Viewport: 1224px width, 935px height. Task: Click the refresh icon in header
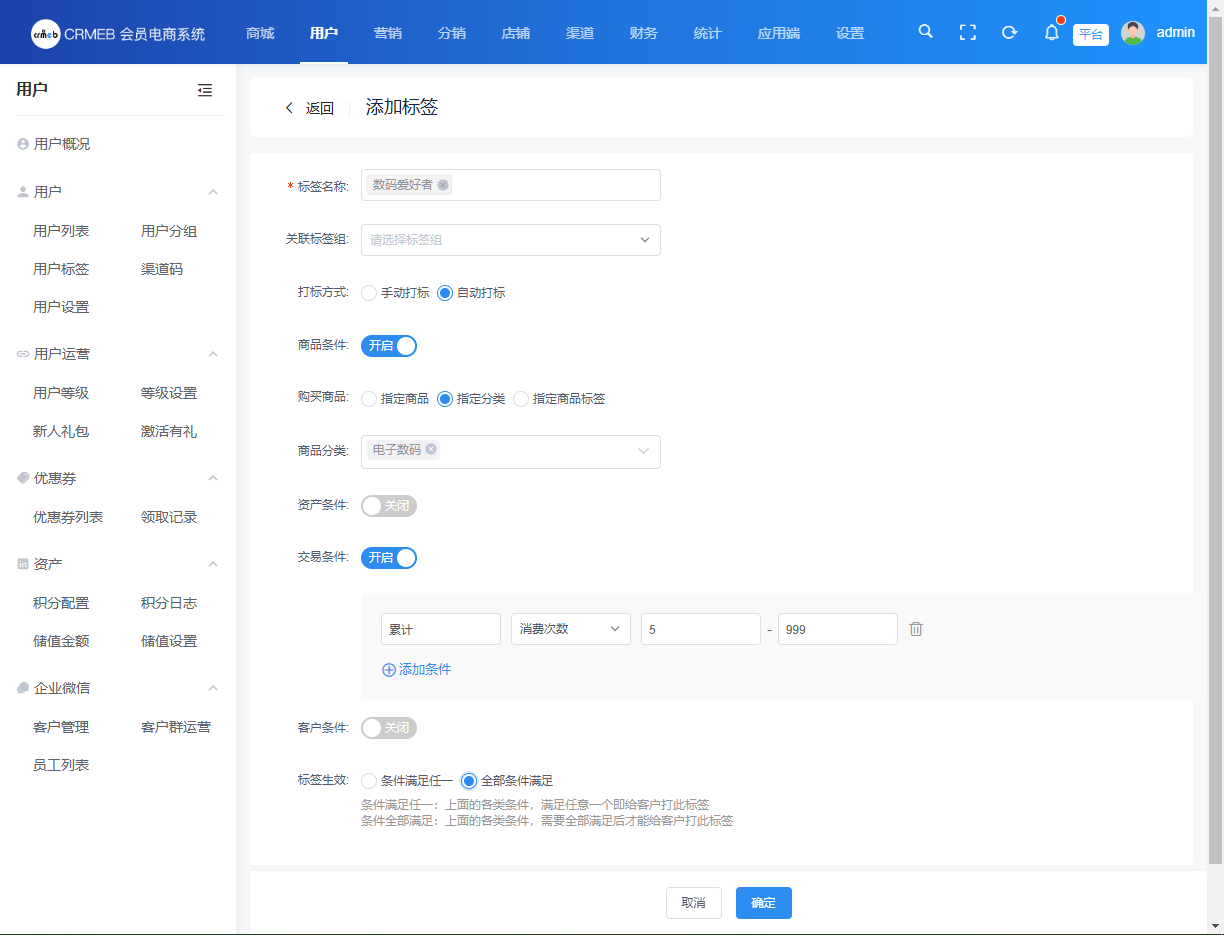pyautogui.click(x=1009, y=32)
